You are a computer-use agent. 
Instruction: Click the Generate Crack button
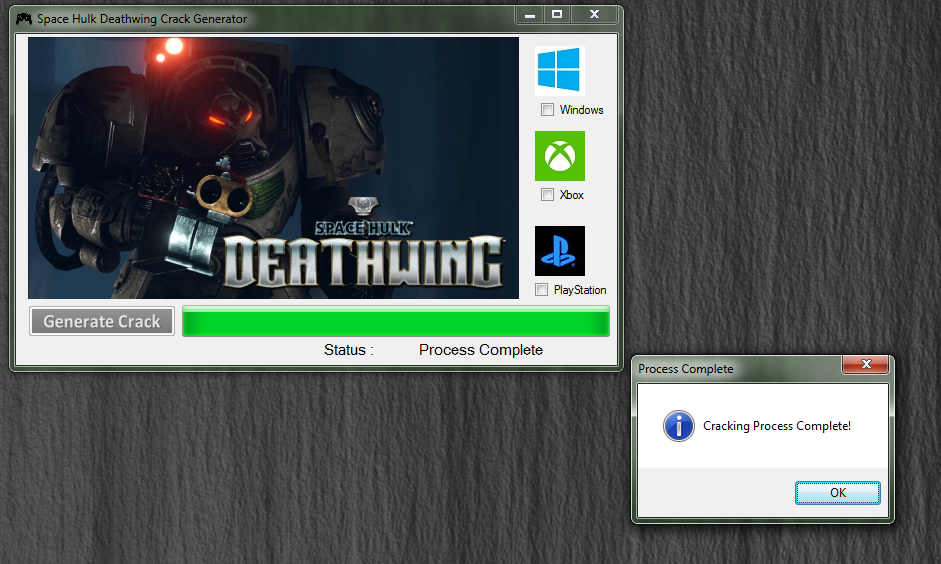tap(102, 321)
